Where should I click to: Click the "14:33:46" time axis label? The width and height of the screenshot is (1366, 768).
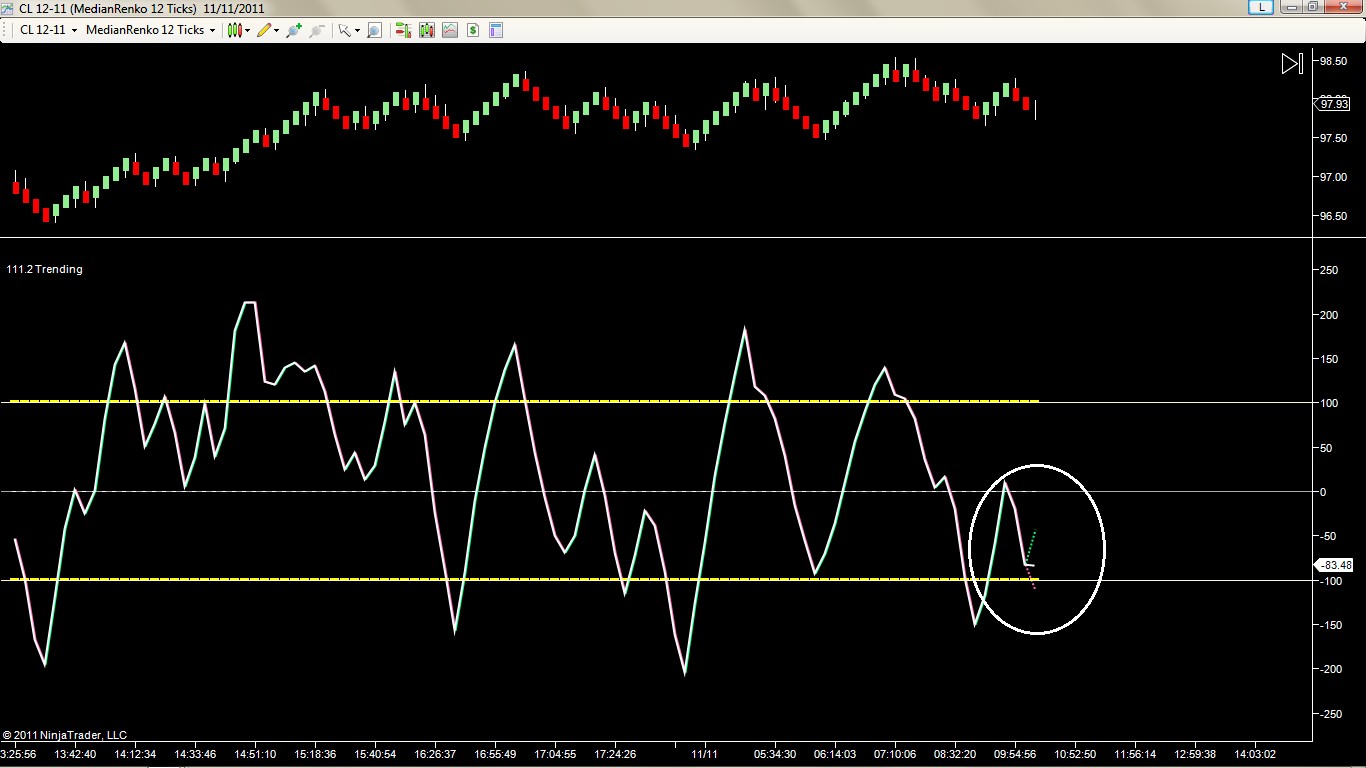pyautogui.click(x=195, y=754)
